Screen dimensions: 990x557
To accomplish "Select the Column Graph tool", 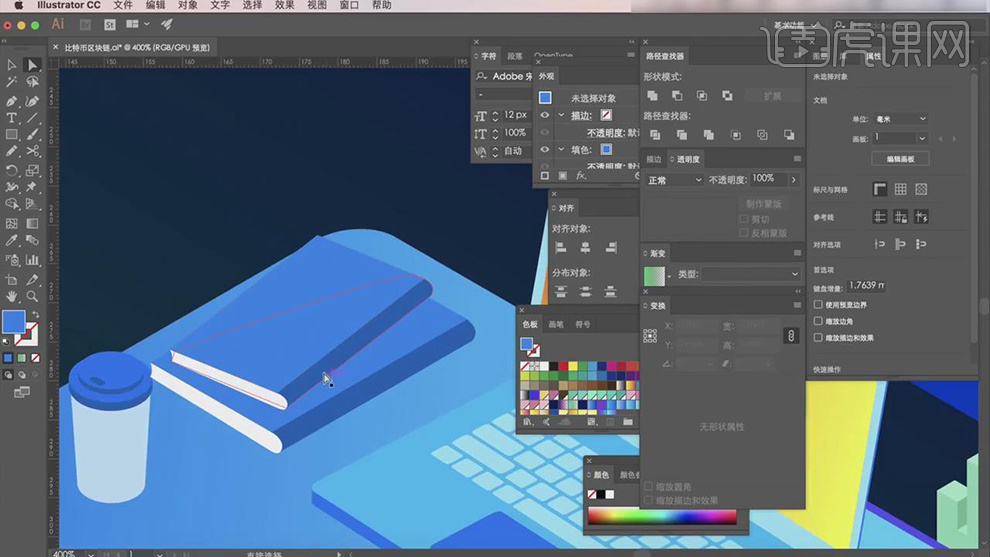I will pyautogui.click(x=32, y=260).
